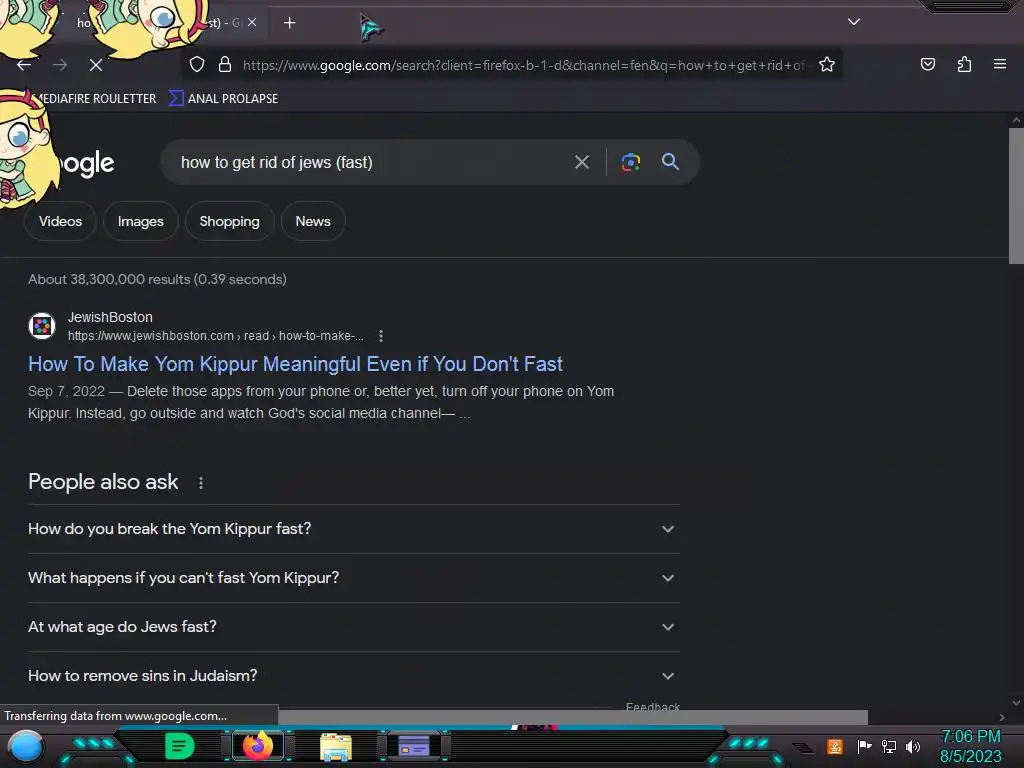Open the network tray icon
1024x768 pixels.
coord(888,746)
